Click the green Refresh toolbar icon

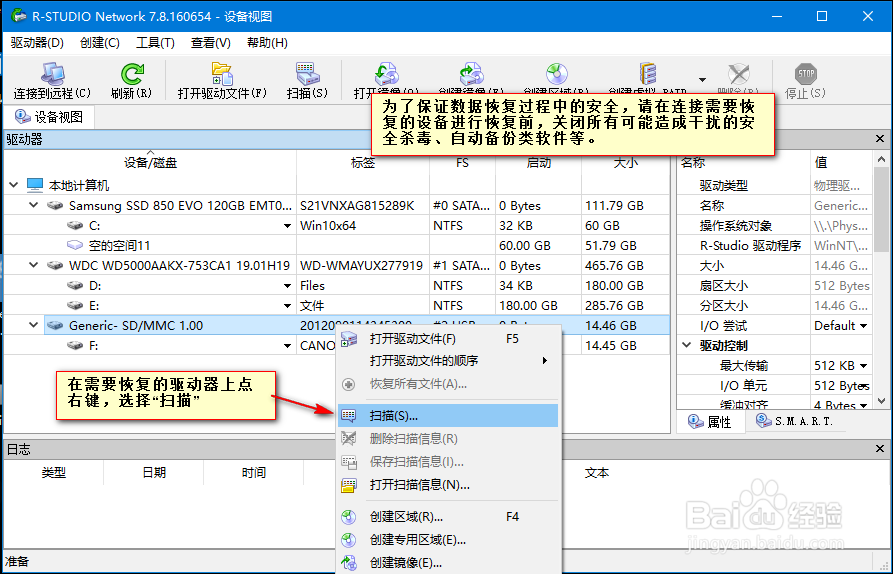coord(132,74)
